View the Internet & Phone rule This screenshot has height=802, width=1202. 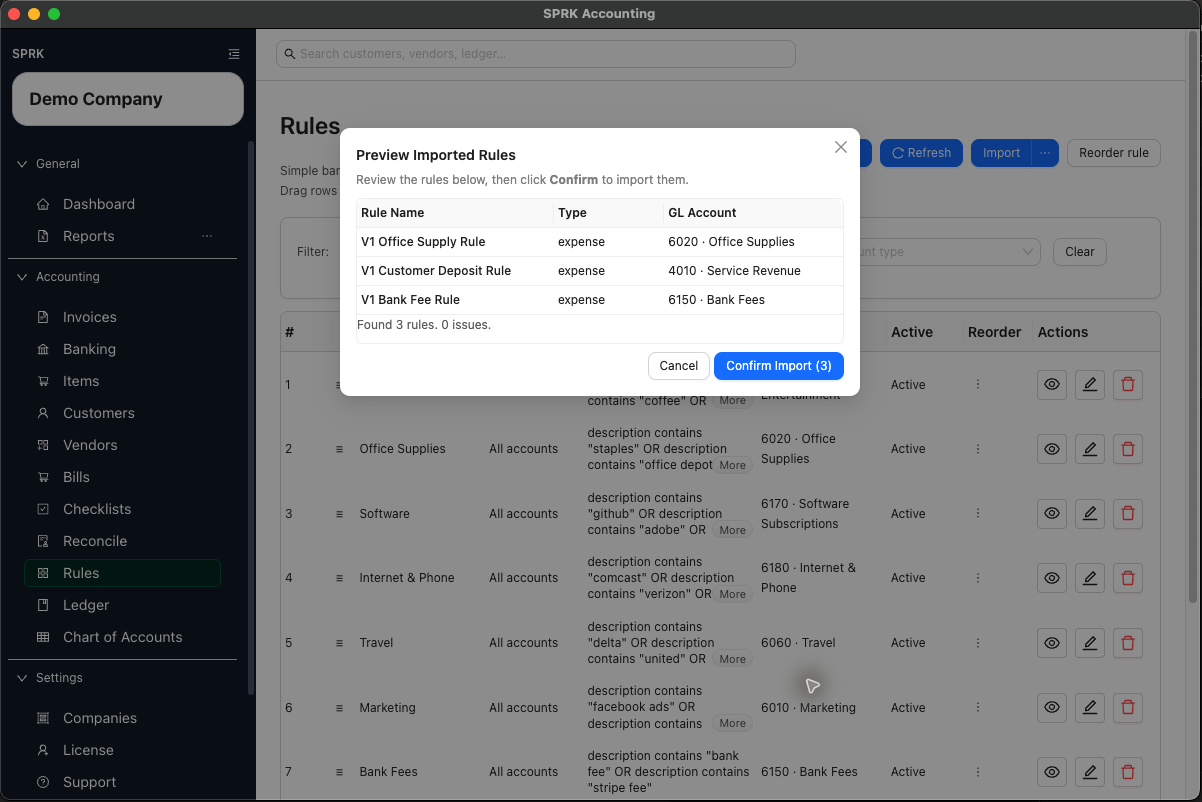pyautogui.click(x=1052, y=578)
